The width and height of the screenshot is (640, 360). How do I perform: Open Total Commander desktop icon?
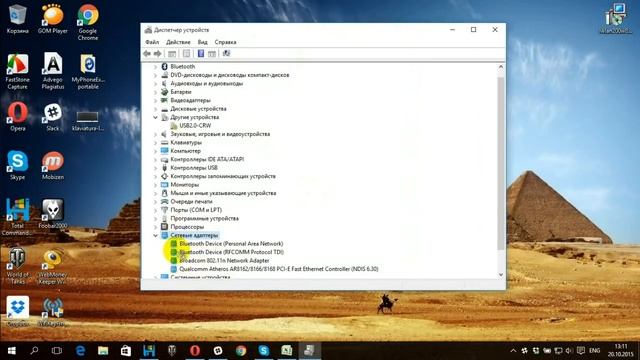pyautogui.click(x=17, y=217)
